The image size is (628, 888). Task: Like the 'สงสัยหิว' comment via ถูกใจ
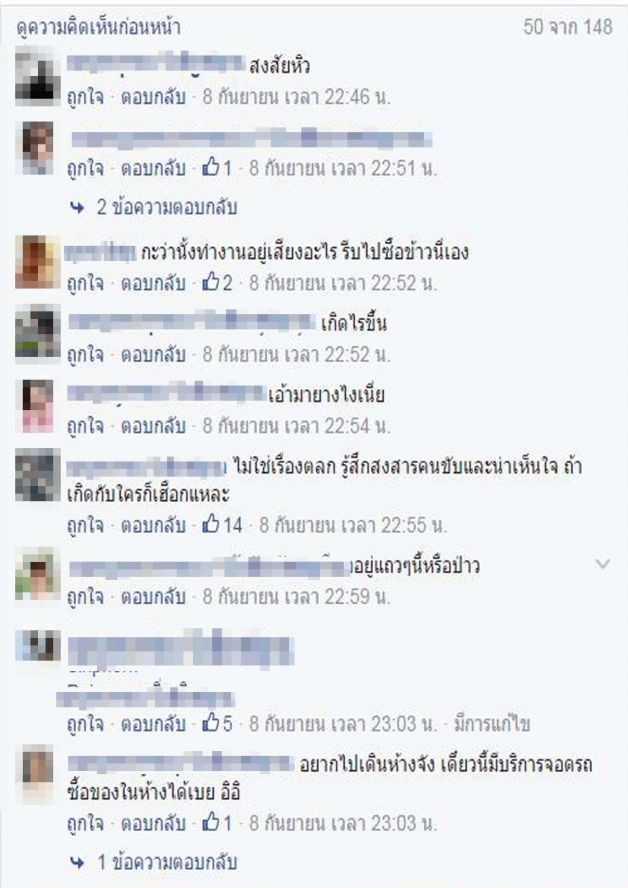click(86, 97)
